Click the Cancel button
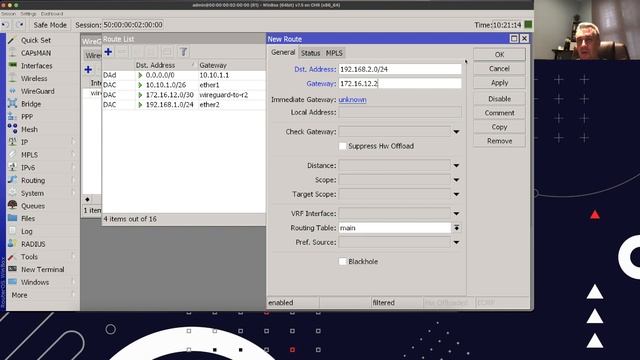 [x=499, y=69]
